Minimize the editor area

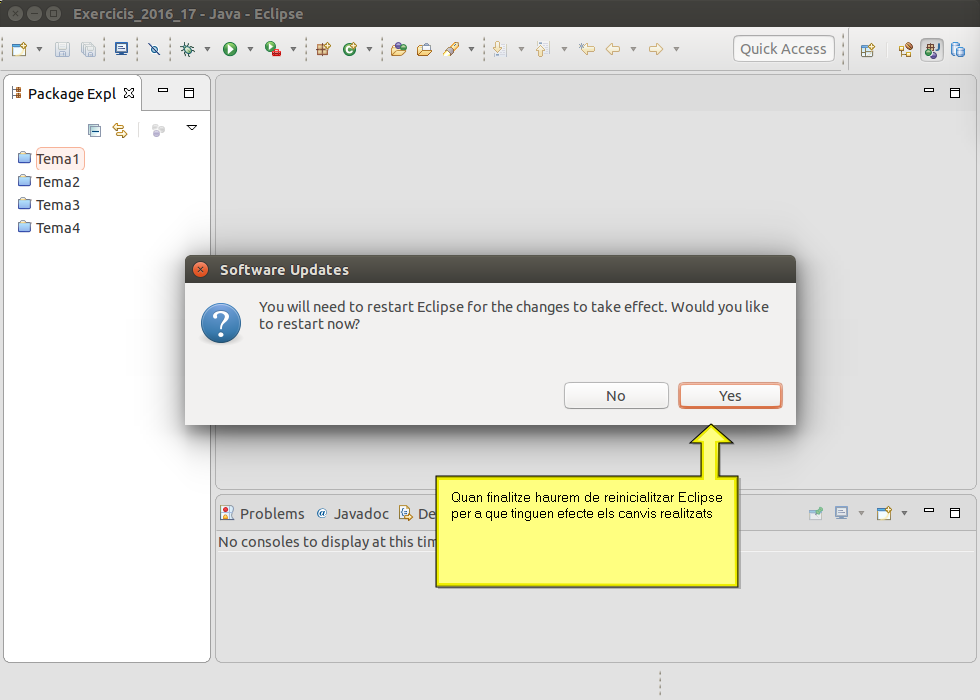pyautogui.click(x=929, y=91)
